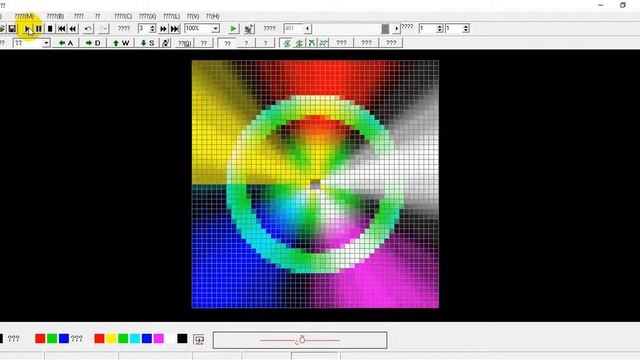Viewport: 640px width, 360px height.
Task: Click the grey frame scrollbar thumb
Action: pos(385,29)
